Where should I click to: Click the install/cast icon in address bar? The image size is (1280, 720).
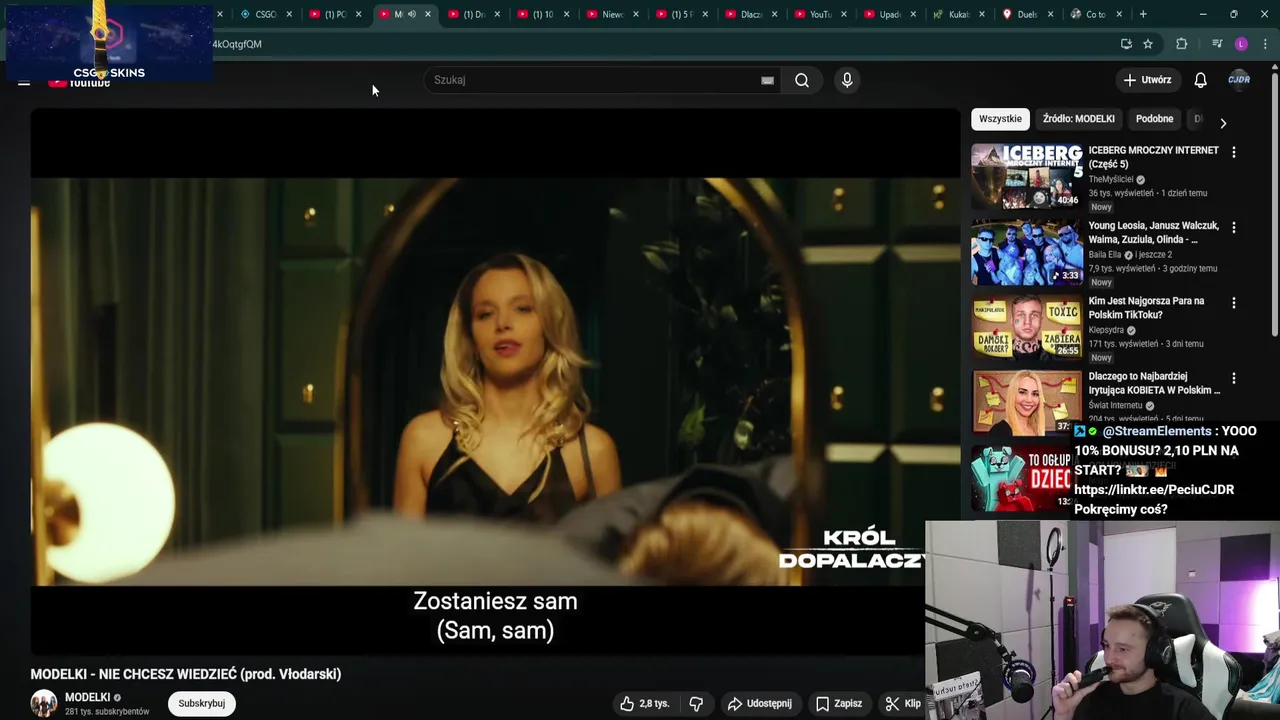tap(1126, 44)
